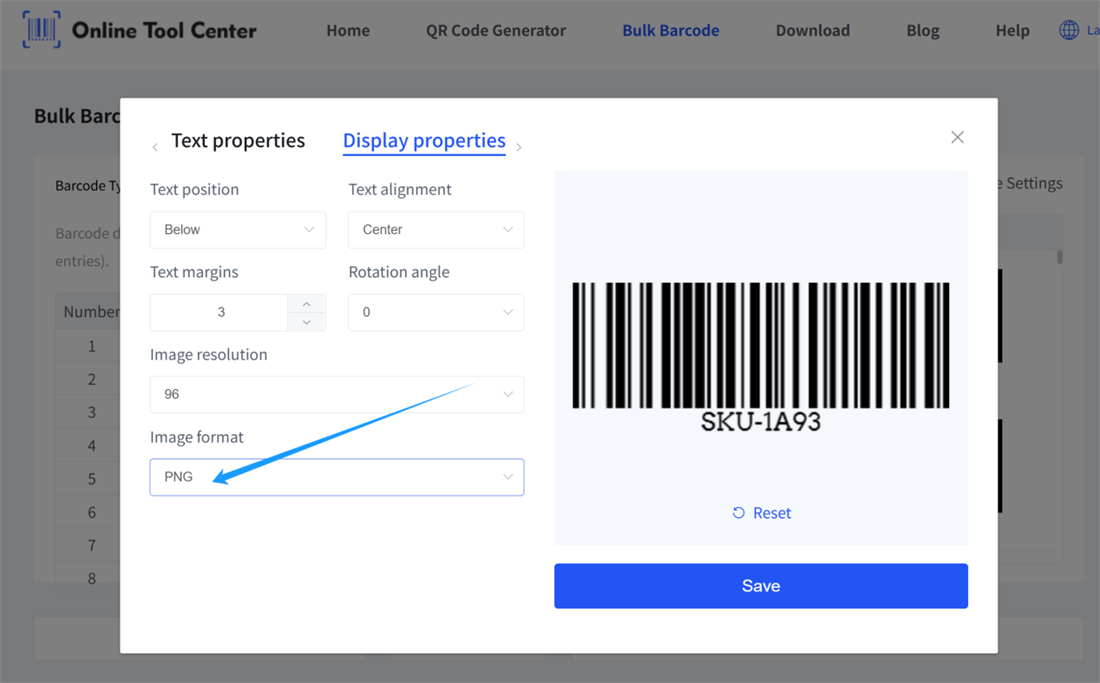Click the Online Tool Center barcode logo icon
Screen dimensions: 1100x683
coord(40,30)
